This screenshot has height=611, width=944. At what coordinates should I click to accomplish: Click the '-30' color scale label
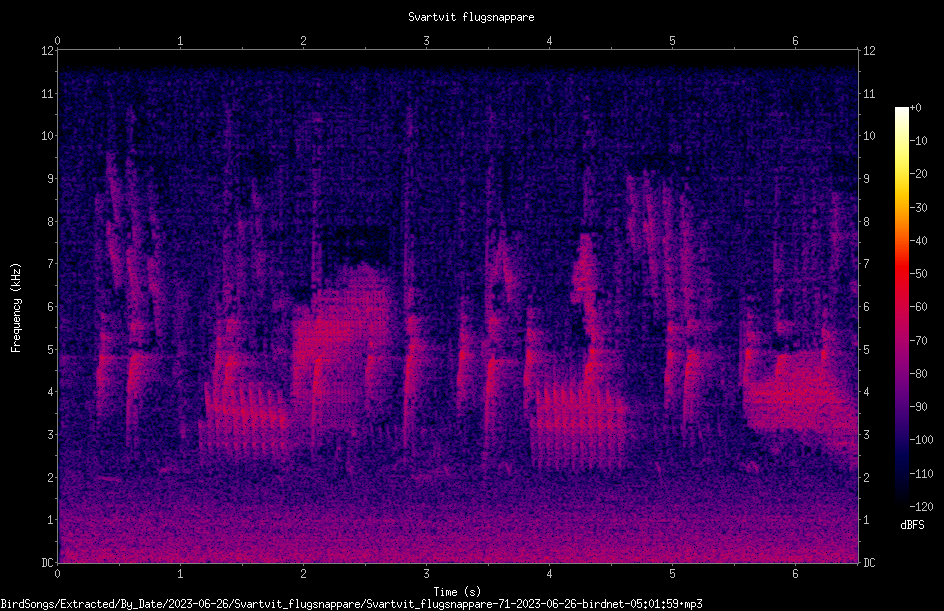(x=918, y=208)
